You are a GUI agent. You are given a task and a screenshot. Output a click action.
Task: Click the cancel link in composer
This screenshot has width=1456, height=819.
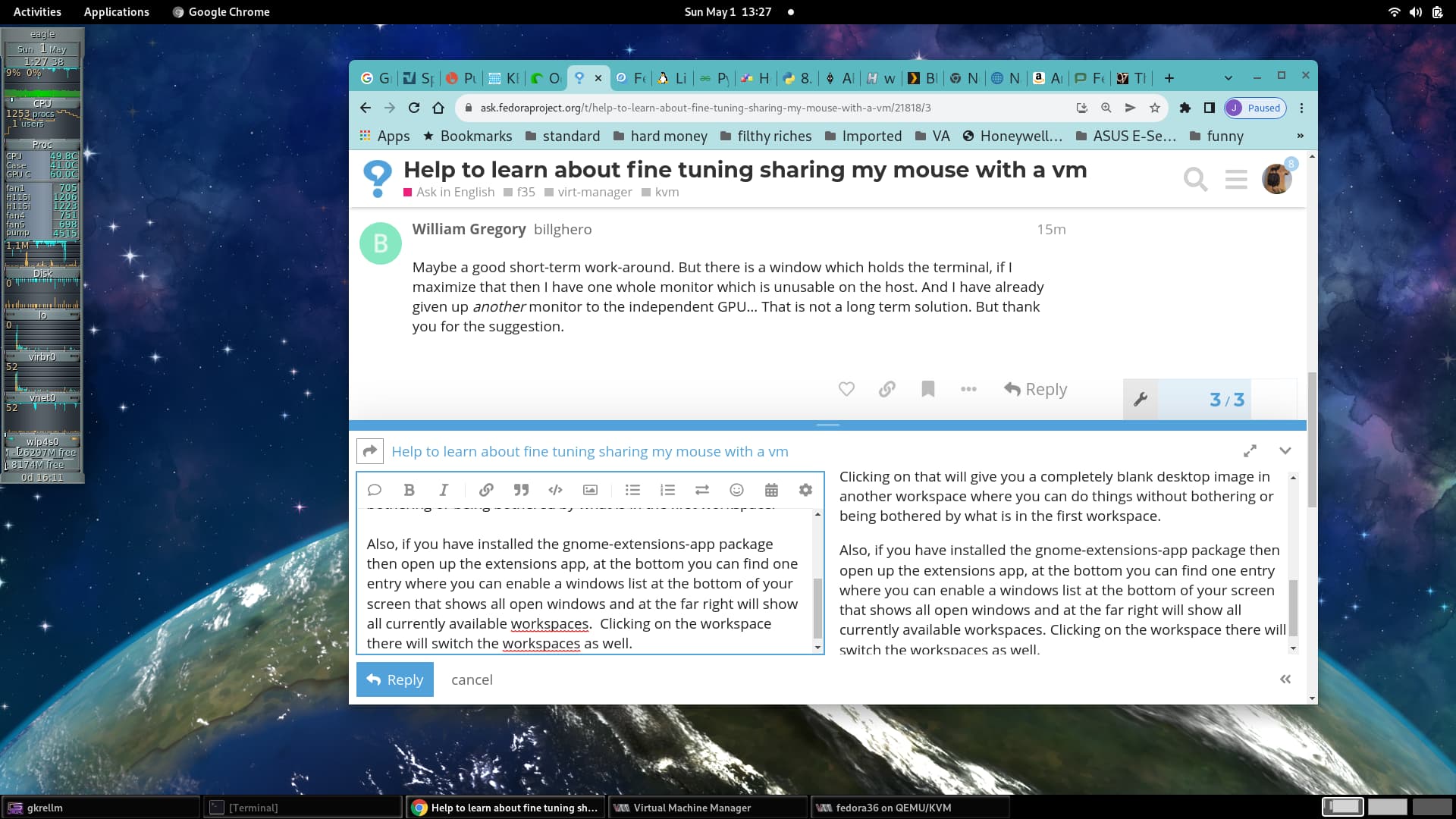(472, 680)
